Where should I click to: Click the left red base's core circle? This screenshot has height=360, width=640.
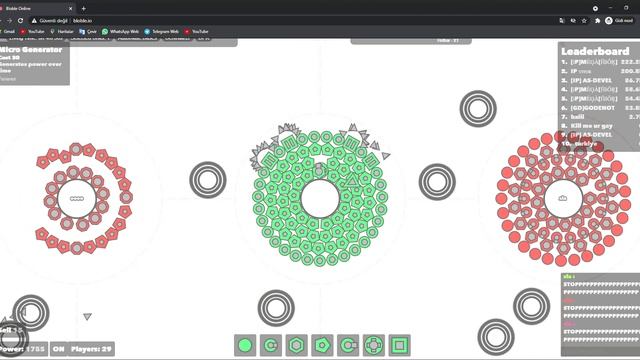click(77, 198)
